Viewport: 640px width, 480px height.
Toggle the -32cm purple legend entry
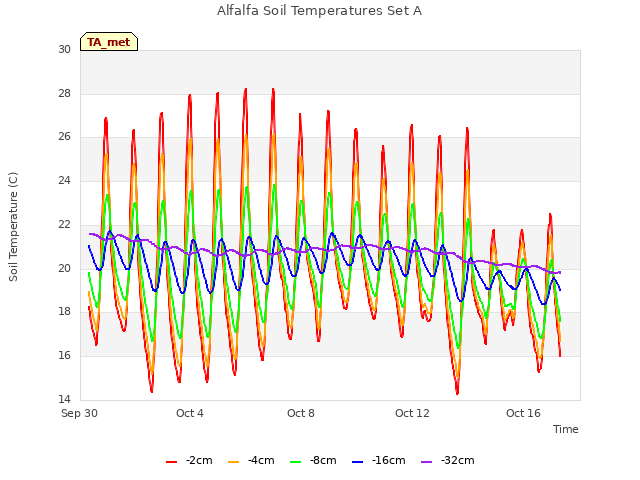(x=447, y=460)
